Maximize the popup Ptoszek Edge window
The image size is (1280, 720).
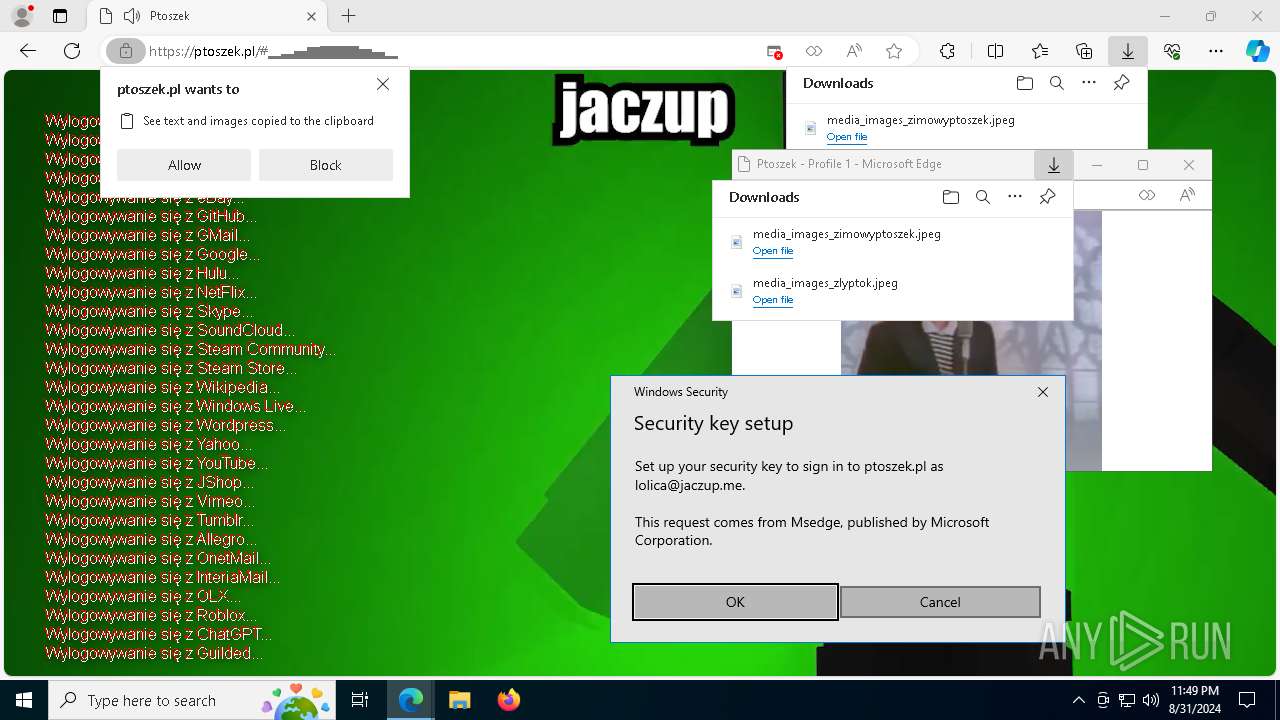1143,164
